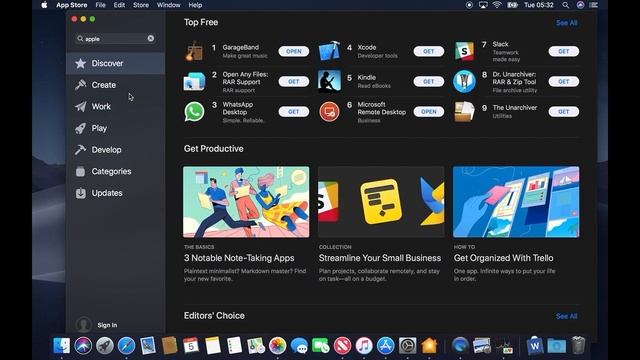The width and height of the screenshot is (640, 360).
Task: Open the File menu
Action: (100, 5)
